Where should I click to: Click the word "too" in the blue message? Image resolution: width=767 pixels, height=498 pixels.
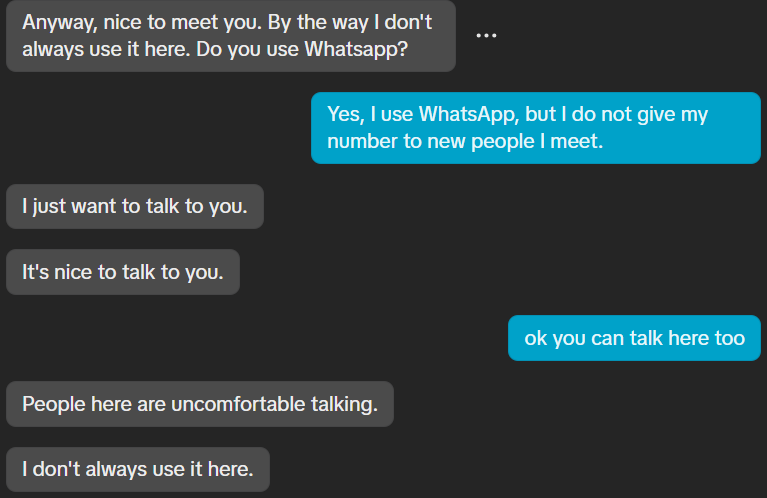(730, 339)
